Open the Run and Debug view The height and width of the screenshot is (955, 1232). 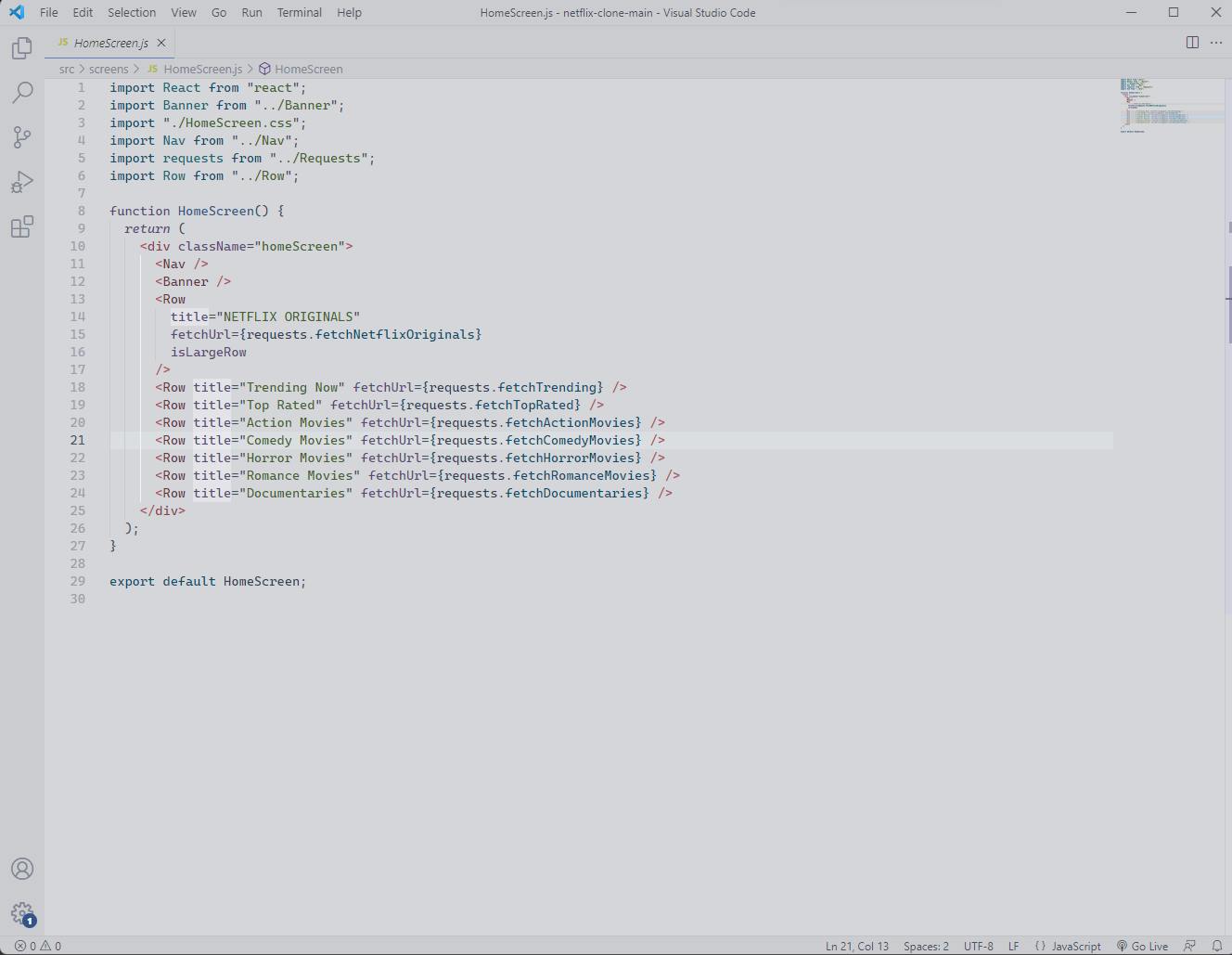pyautogui.click(x=22, y=182)
